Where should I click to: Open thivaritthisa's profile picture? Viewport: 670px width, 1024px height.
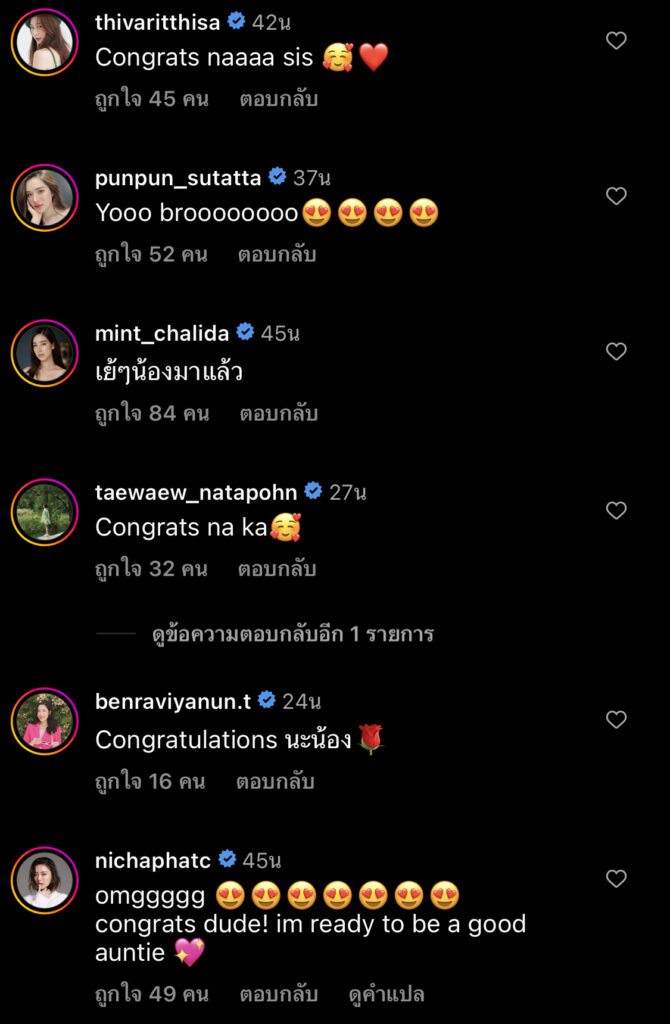[x=44, y=42]
